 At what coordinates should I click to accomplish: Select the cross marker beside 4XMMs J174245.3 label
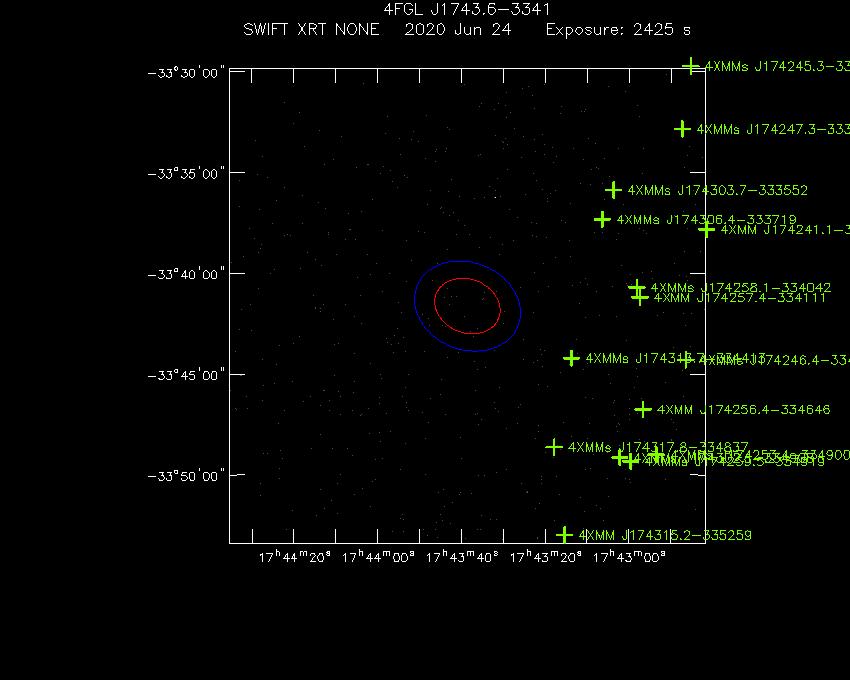691,67
